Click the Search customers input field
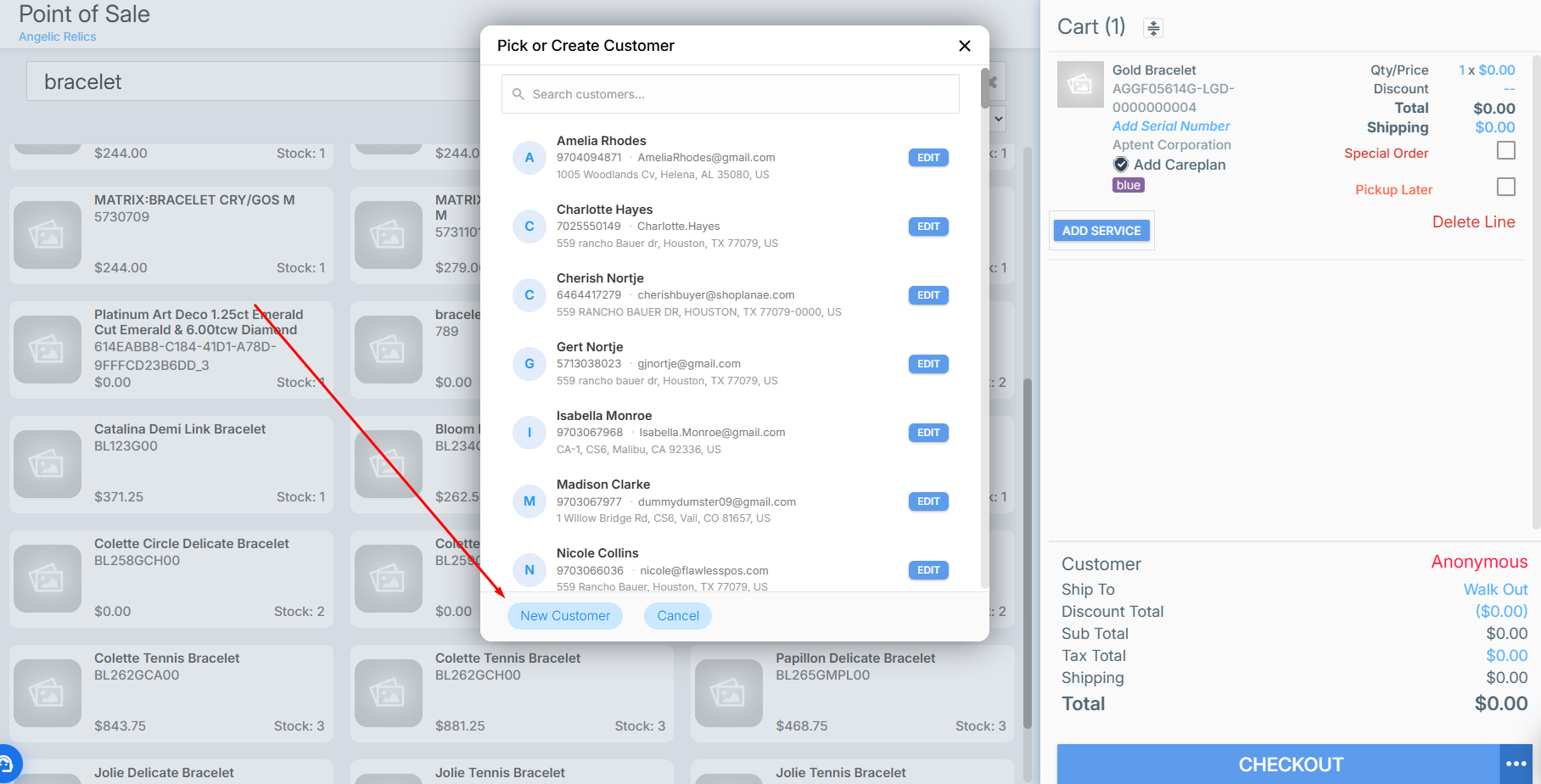The width and height of the screenshot is (1541, 784). (730, 94)
